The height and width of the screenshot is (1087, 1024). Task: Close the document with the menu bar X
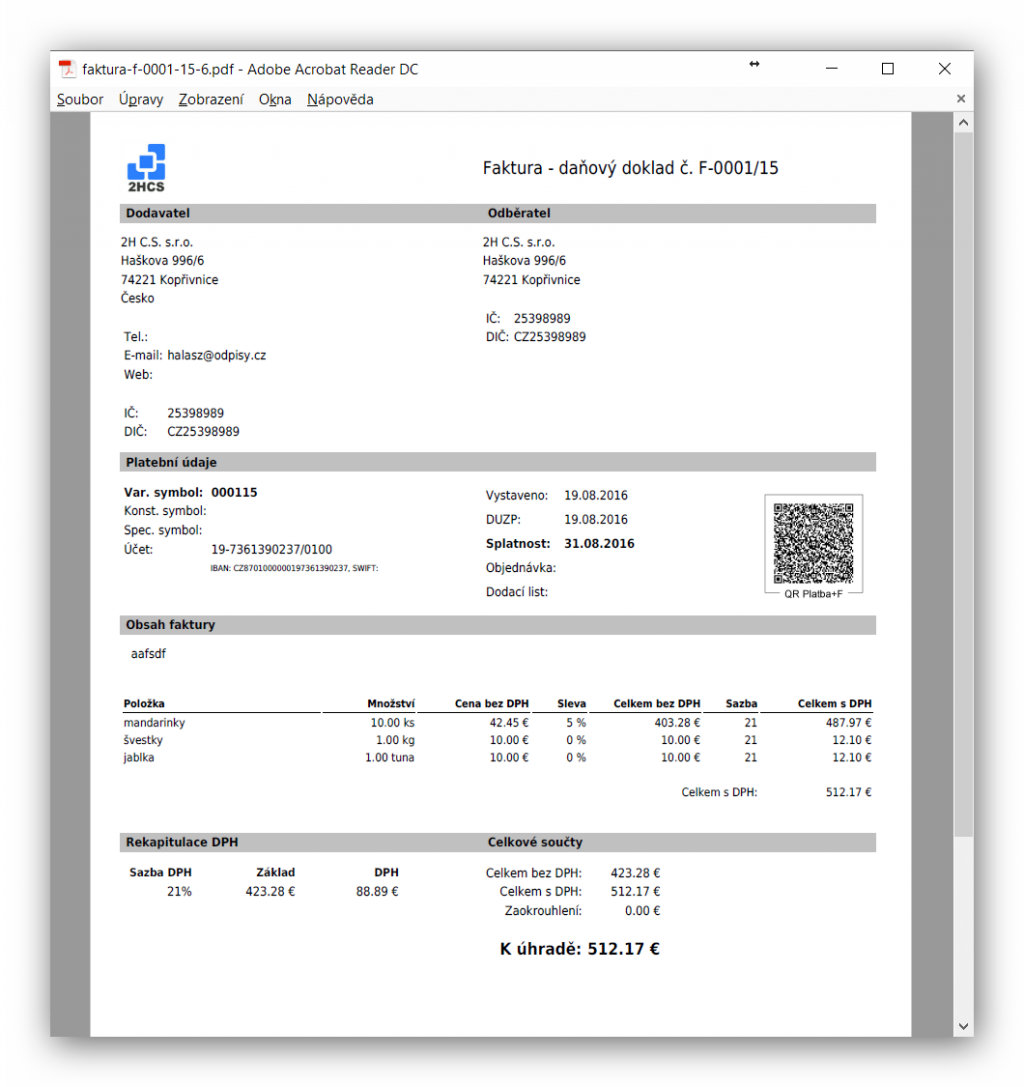[x=961, y=99]
